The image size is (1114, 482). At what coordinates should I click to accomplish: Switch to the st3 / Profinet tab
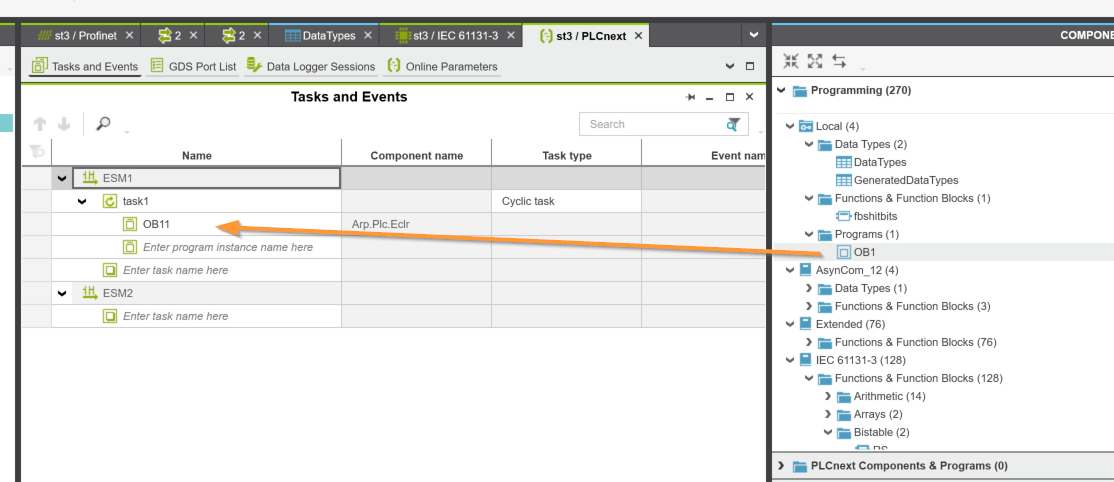point(78,36)
